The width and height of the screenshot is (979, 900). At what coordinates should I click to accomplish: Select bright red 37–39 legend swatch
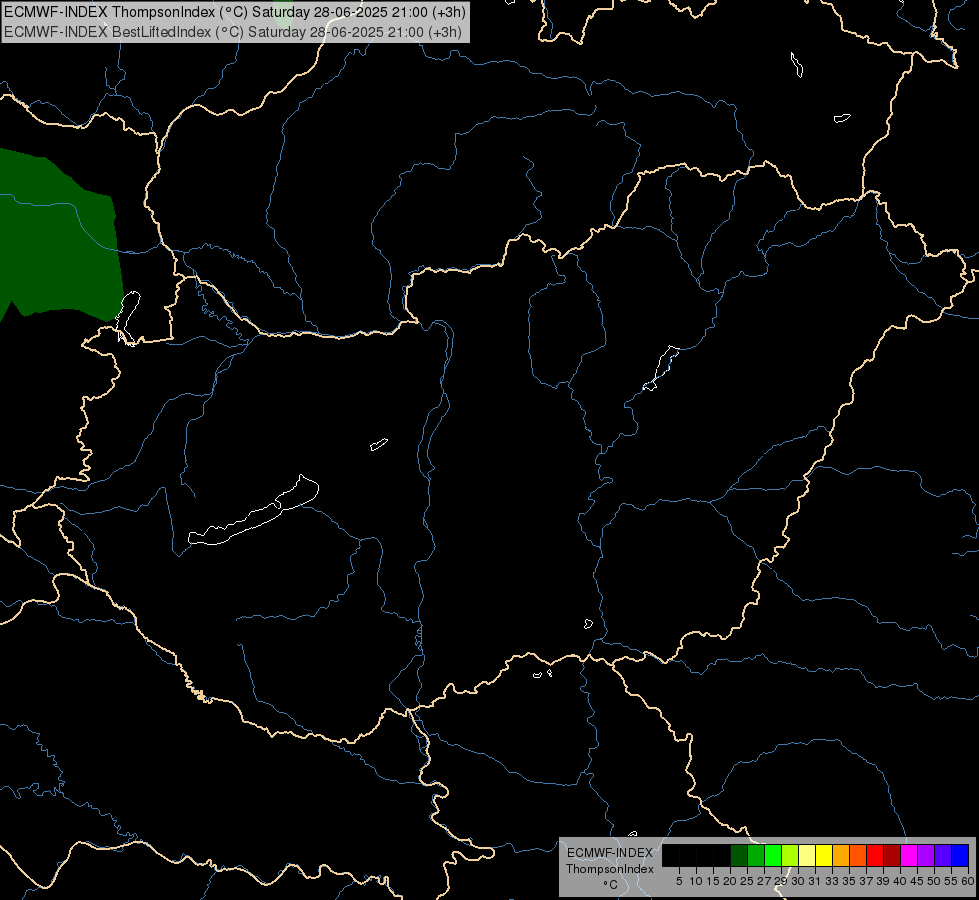875,856
